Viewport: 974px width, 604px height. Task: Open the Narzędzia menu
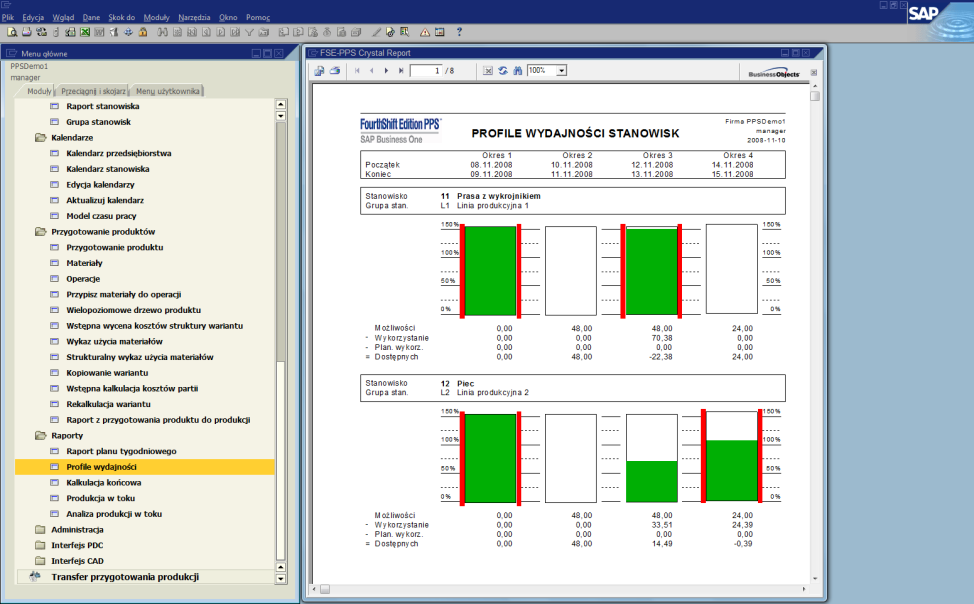[x=194, y=17]
